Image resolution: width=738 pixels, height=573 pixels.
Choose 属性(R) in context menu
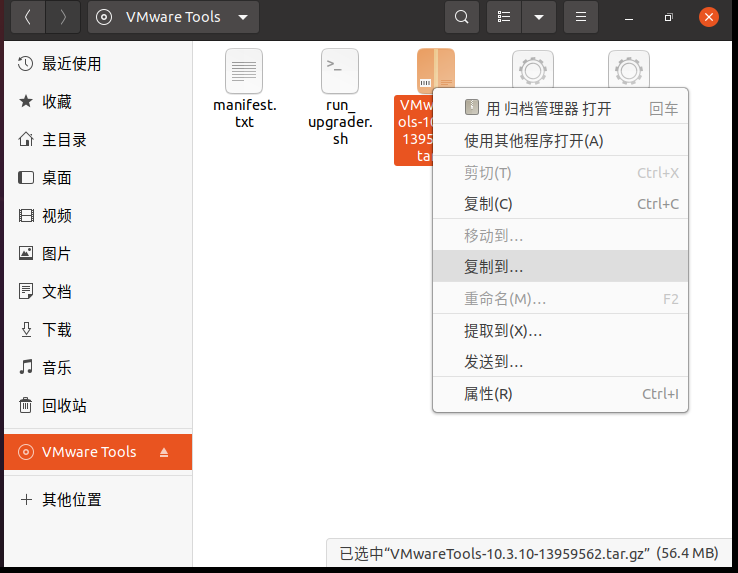(x=560, y=394)
